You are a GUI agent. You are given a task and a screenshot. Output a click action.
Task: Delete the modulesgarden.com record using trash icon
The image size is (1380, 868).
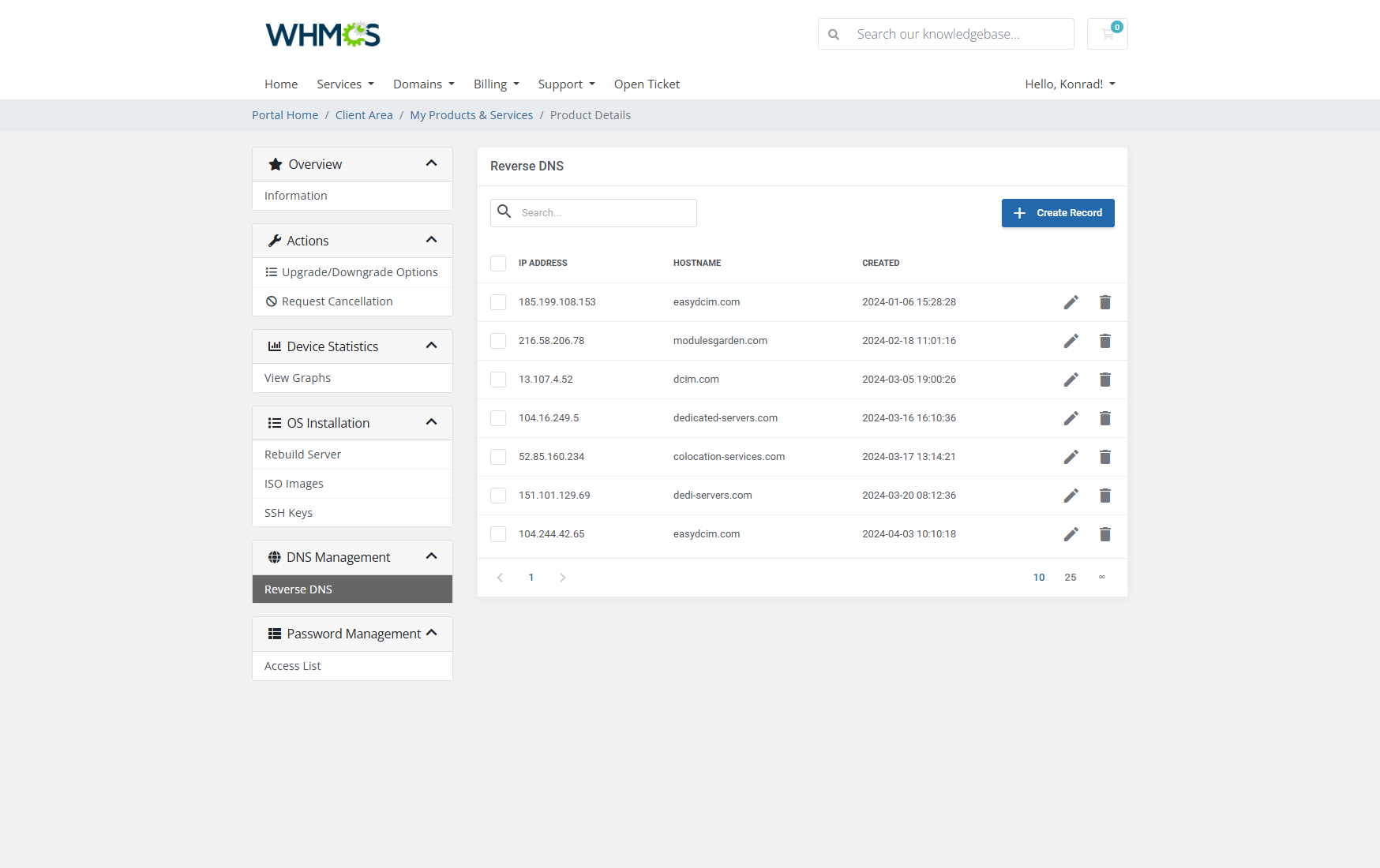click(x=1104, y=341)
